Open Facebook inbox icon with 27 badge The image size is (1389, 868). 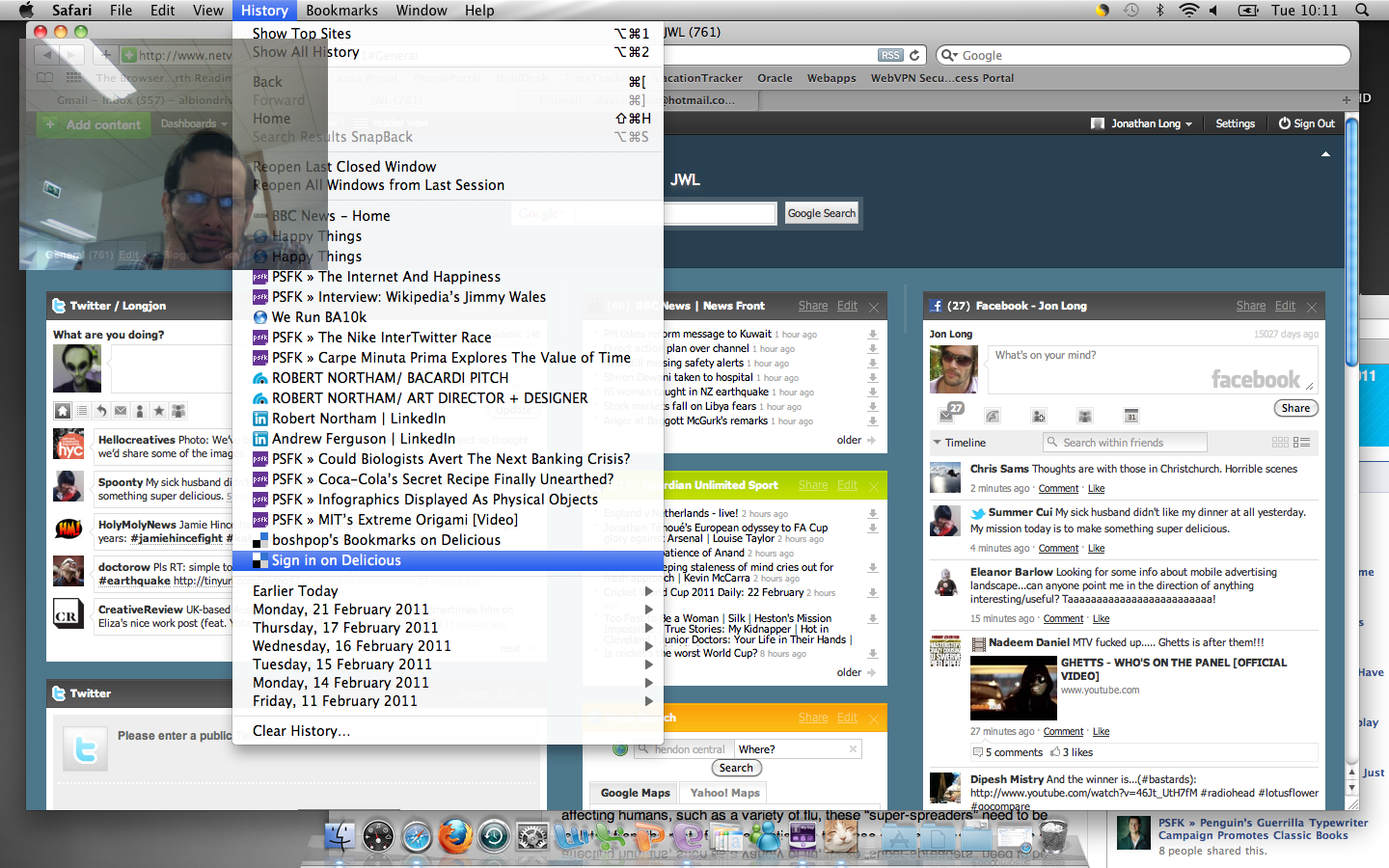point(948,415)
